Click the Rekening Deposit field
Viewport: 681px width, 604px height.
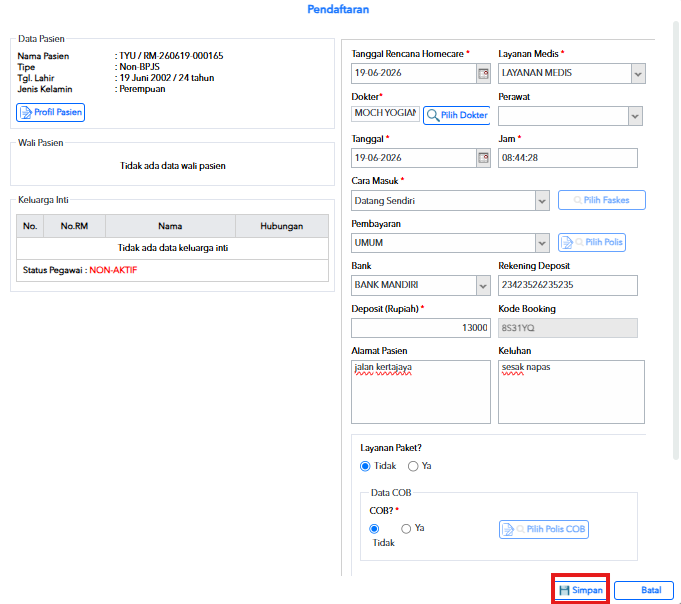pos(568,285)
